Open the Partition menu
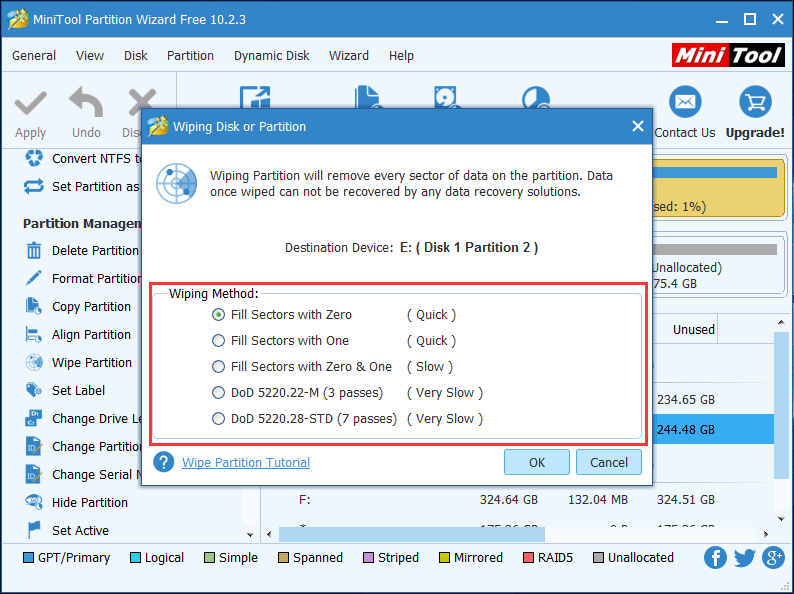 (x=190, y=55)
